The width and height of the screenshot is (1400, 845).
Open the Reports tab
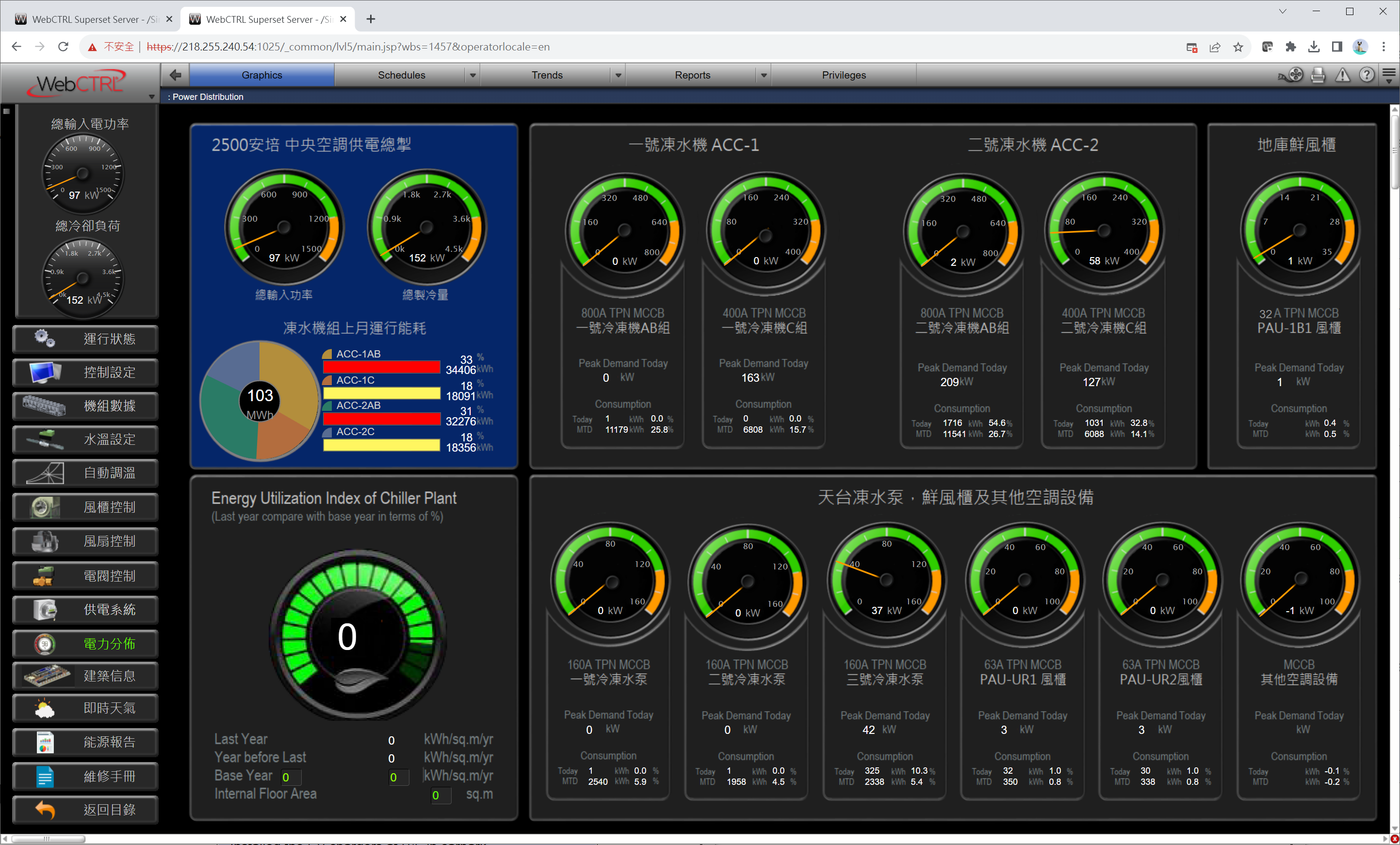coord(692,75)
